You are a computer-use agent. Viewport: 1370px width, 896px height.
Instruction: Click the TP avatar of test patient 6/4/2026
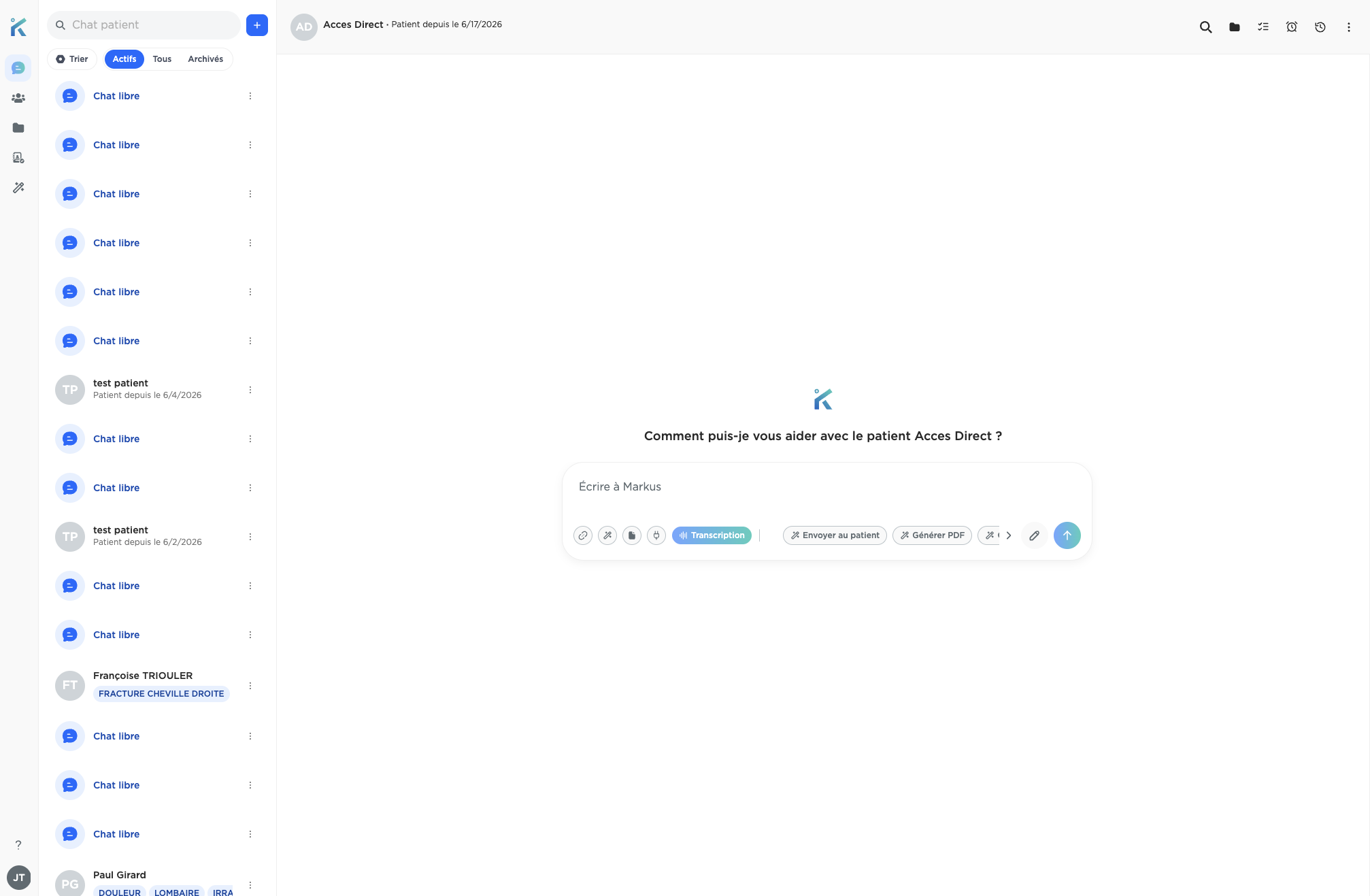coord(70,390)
